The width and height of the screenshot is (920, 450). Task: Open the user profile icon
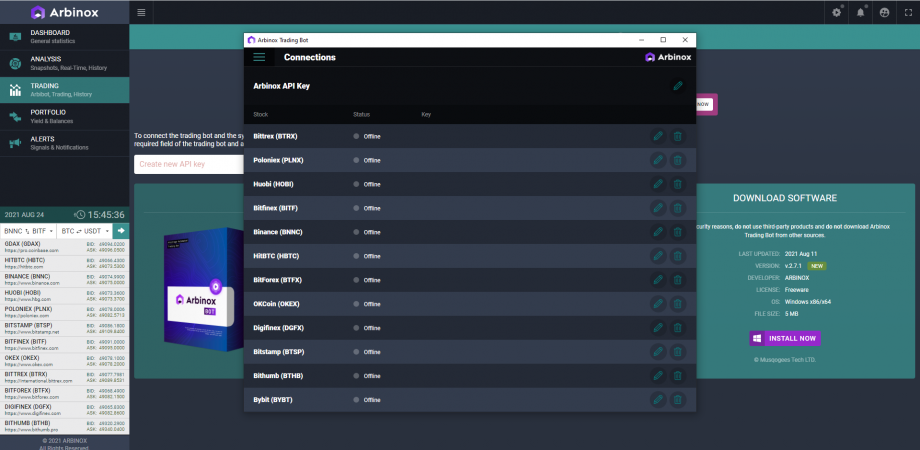pyautogui.click(x=885, y=12)
